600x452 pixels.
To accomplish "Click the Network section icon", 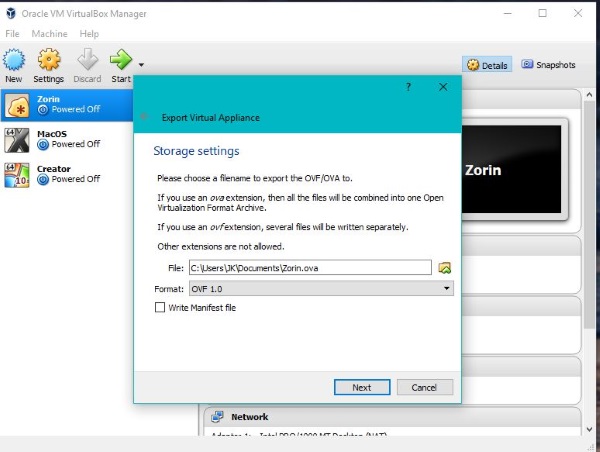I will (218, 416).
